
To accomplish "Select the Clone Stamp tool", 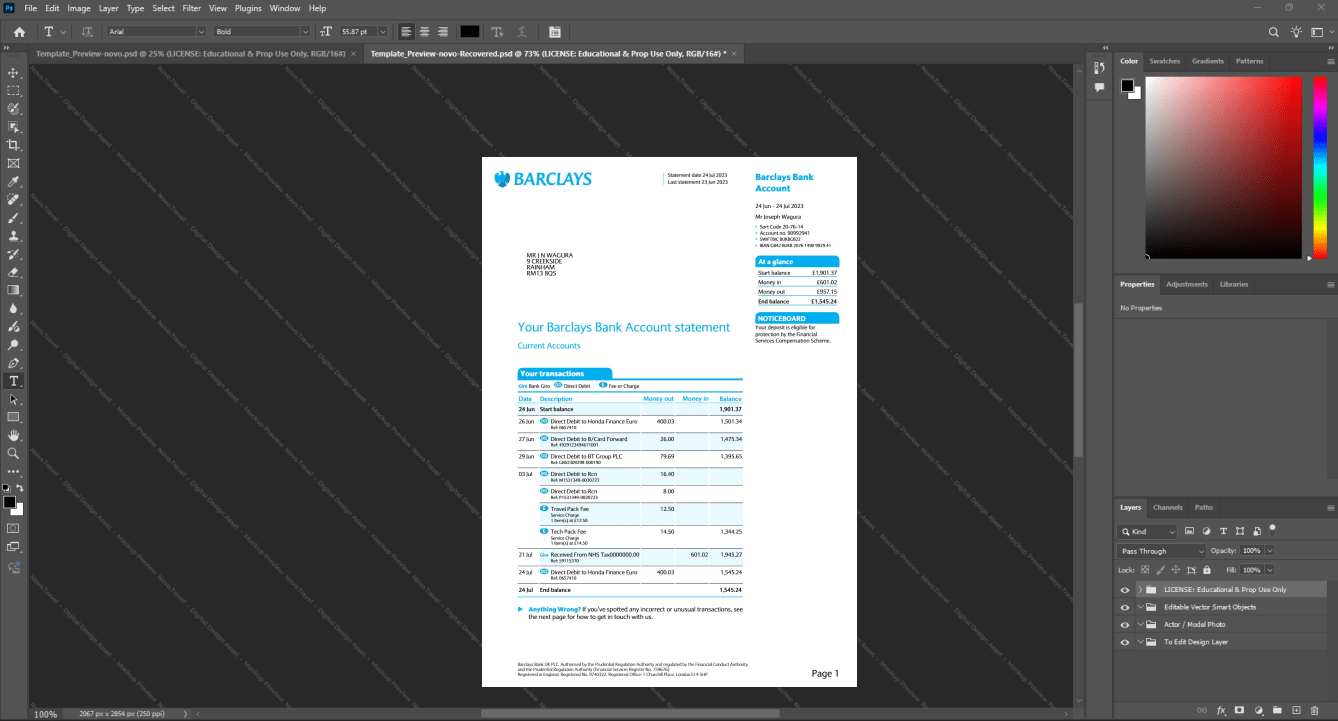I will pyautogui.click(x=13, y=236).
